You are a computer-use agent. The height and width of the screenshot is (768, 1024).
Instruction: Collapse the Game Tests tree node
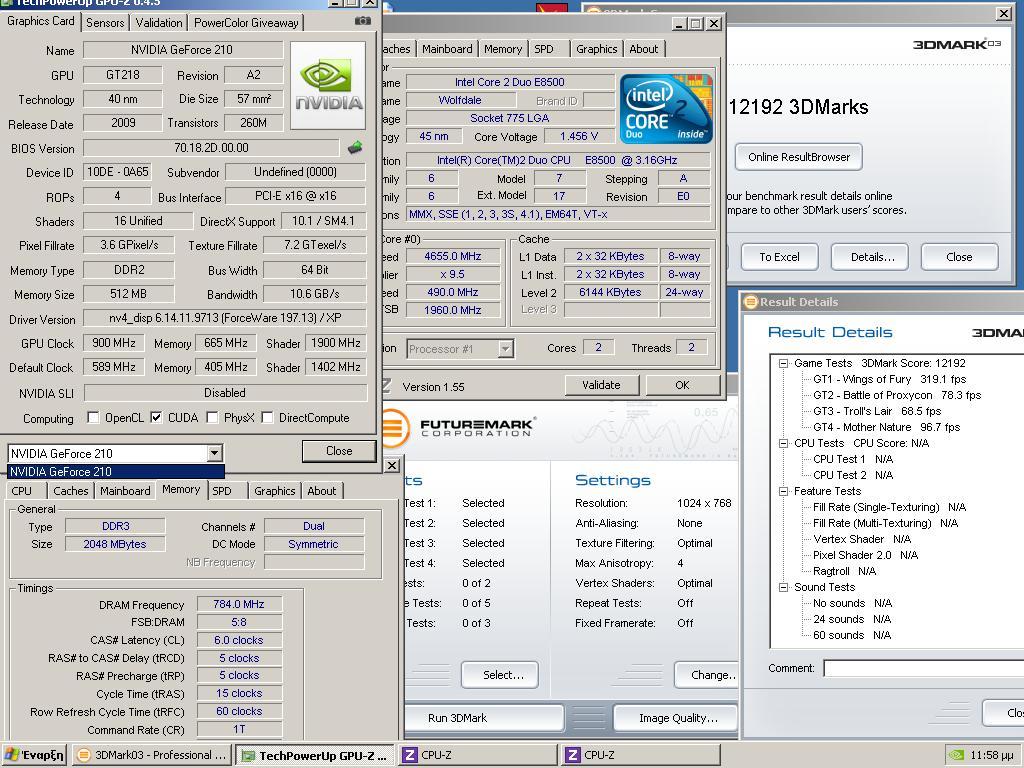click(x=782, y=363)
